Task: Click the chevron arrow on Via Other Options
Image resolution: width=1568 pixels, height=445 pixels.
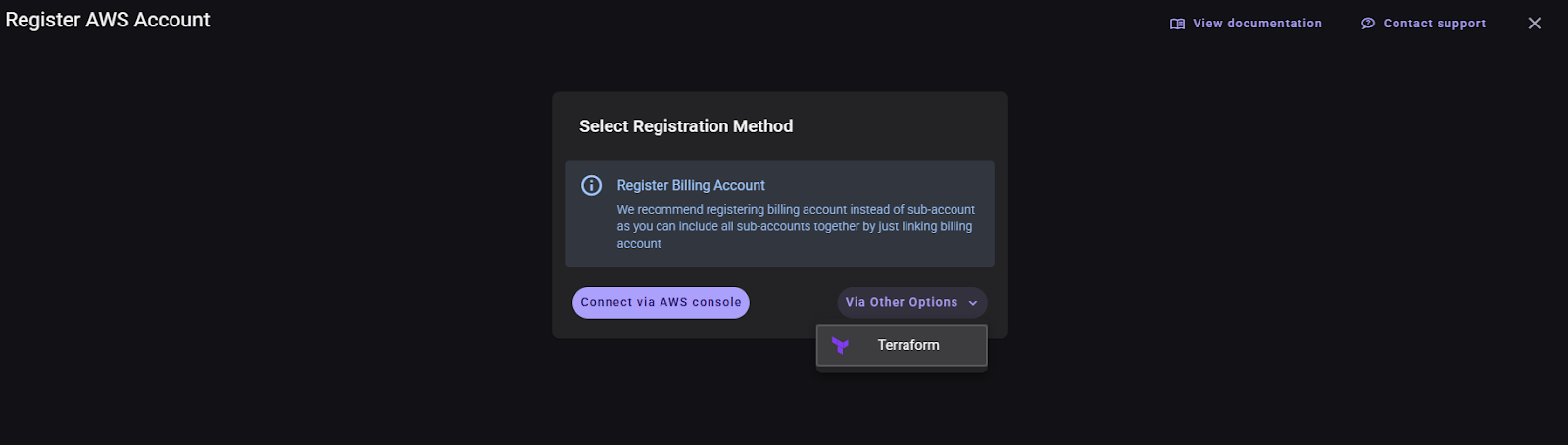Action: coord(973,303)
